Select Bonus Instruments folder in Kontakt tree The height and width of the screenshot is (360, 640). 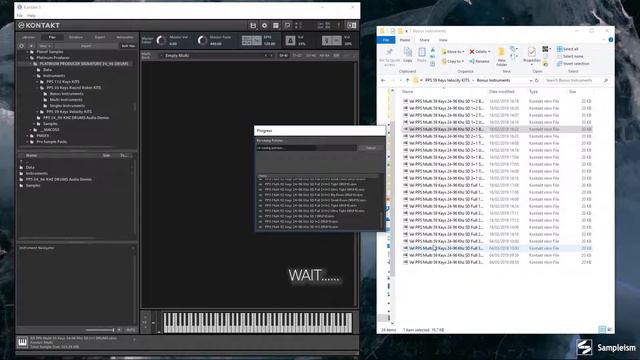[66, 93]
